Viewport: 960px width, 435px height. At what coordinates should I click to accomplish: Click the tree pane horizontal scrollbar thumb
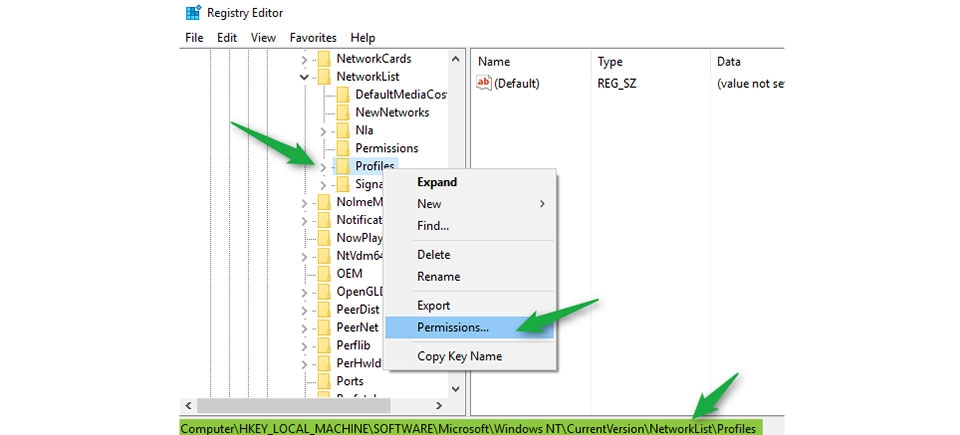tap(293, 406)
